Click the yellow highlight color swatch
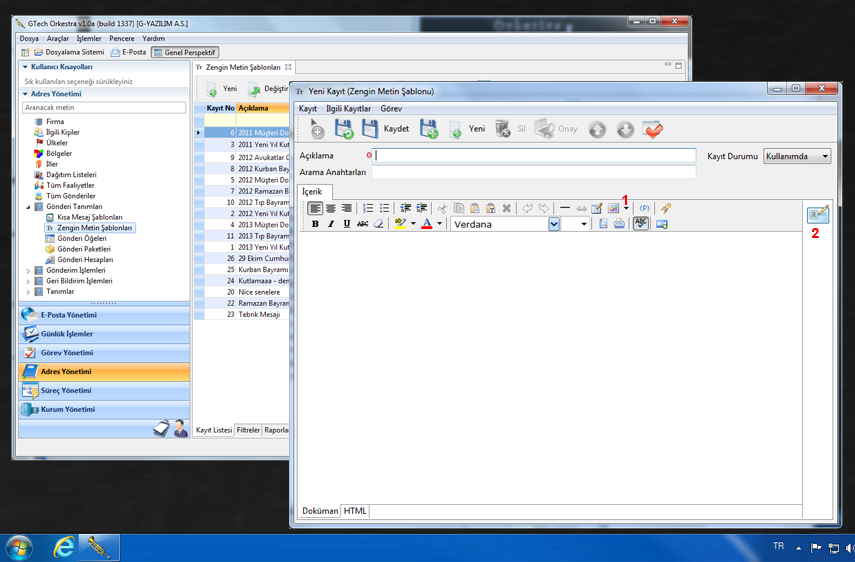 [x=401, y=224]
